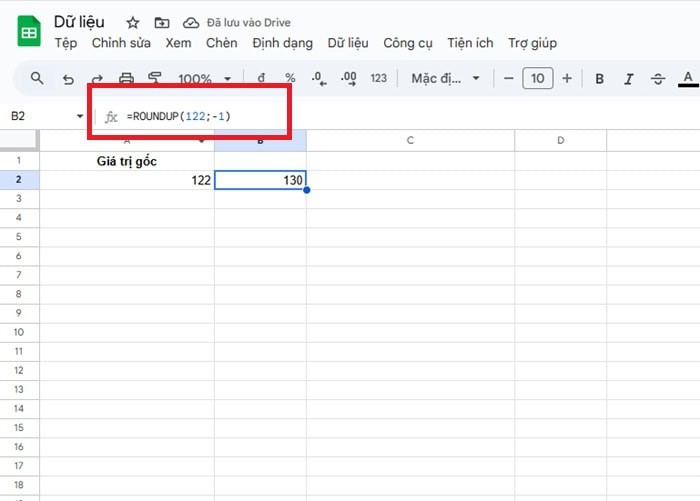Decrease decimal places icon

tap(319, 79)
